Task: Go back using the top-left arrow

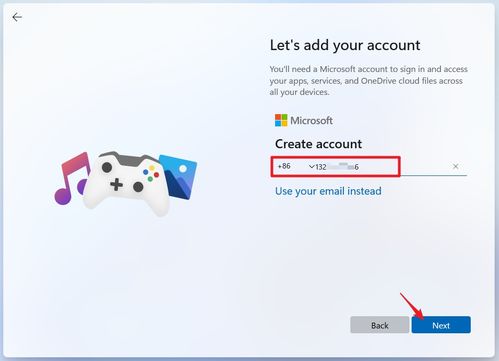Action: (17, 17)
